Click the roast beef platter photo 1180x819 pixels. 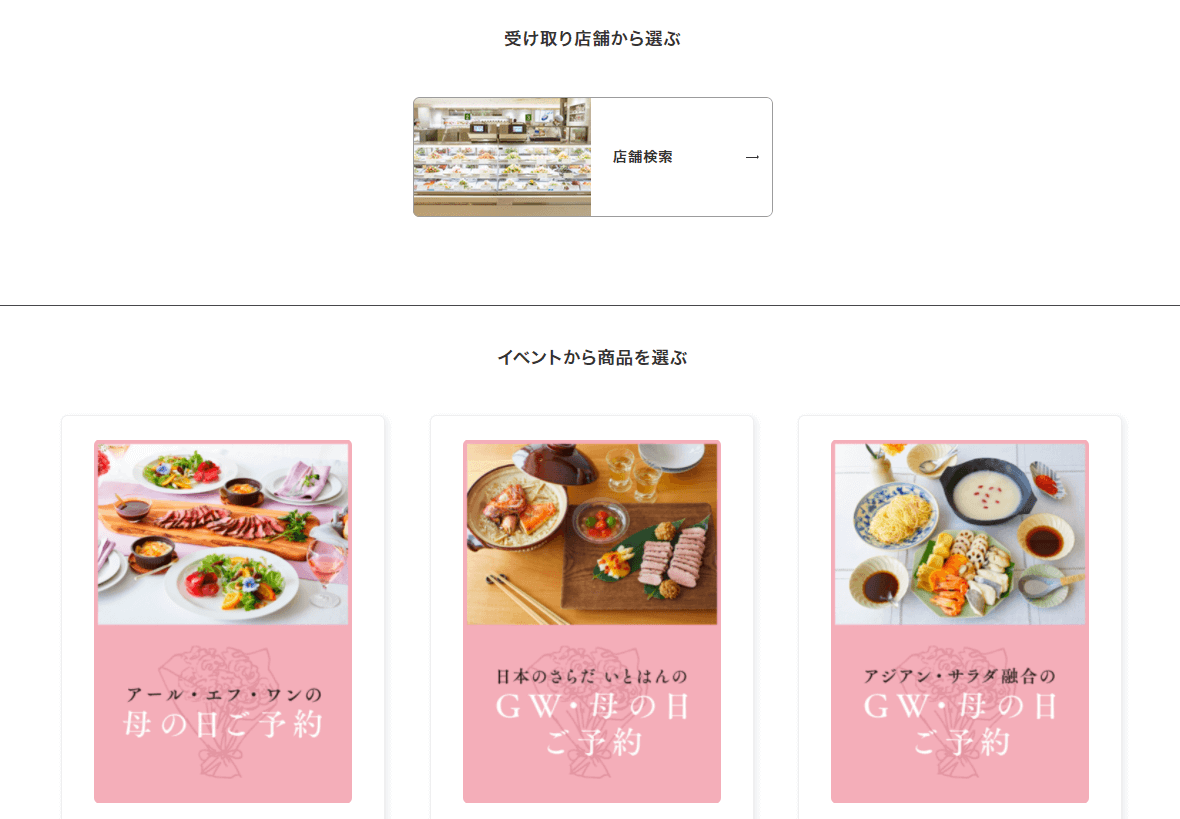click(x=223, y=534)
